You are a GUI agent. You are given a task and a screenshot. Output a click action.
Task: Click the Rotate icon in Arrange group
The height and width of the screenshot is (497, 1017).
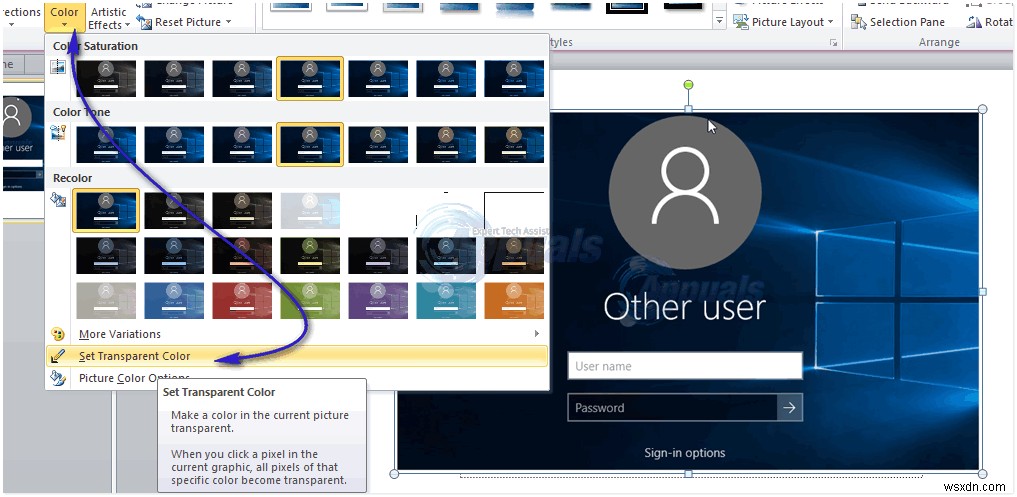(x=974, y=22)
